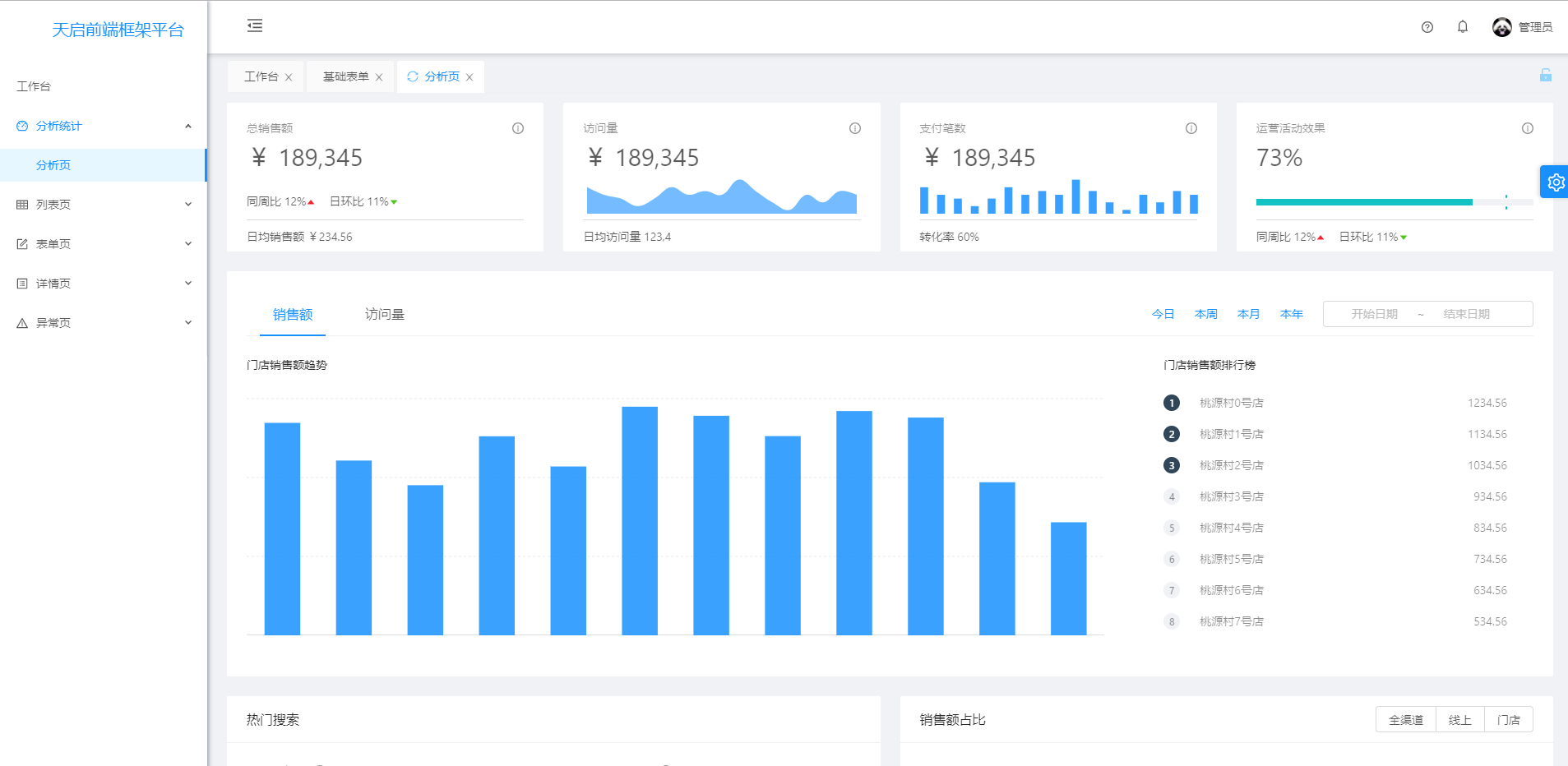The image size is (1568, 766).
Task: Show info tooltip for 运营活动效果 card
Action: (1528, 128)
